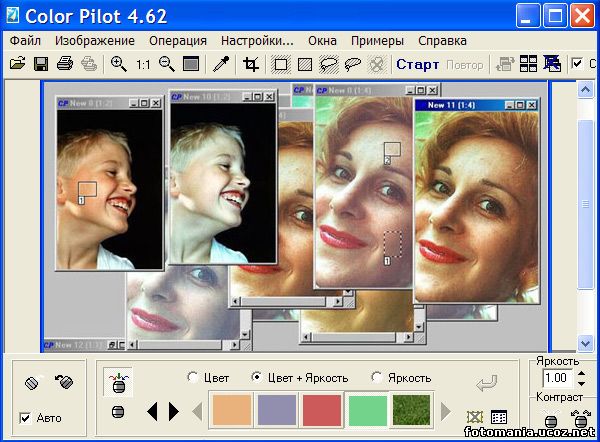Open the Настройки menu
The image size is (600, 442).
[x=257, y=41]
